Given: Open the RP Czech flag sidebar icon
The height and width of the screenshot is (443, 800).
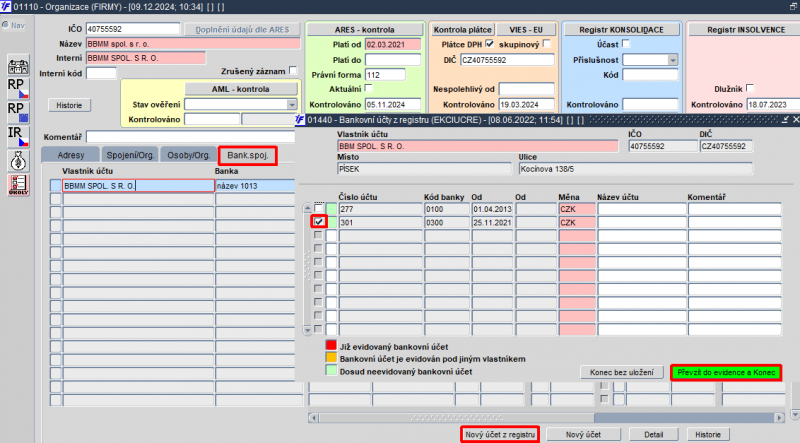Looking at the screenshot, I should pos(18,88).
